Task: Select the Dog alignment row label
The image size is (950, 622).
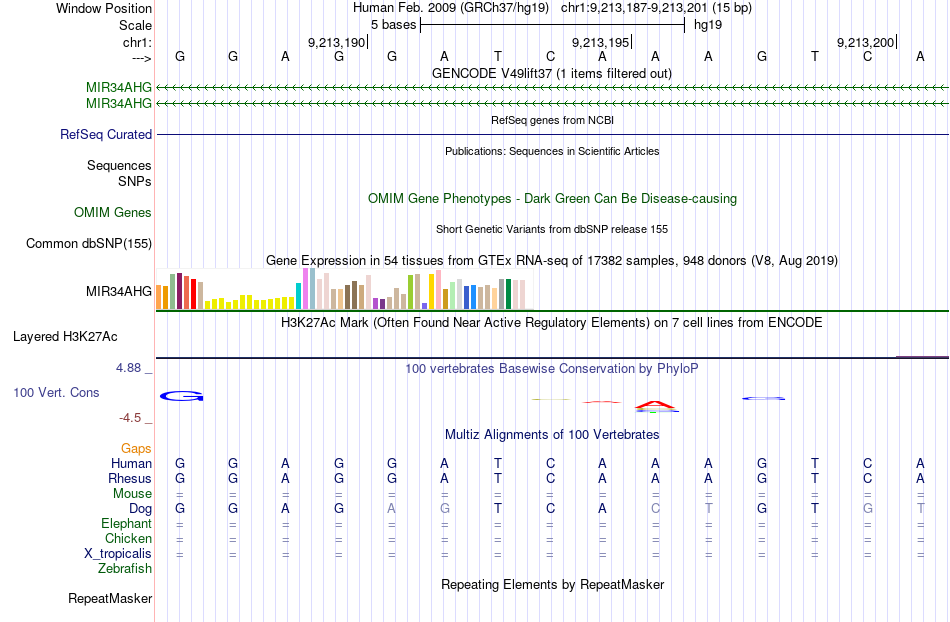Action: (141, 509)
